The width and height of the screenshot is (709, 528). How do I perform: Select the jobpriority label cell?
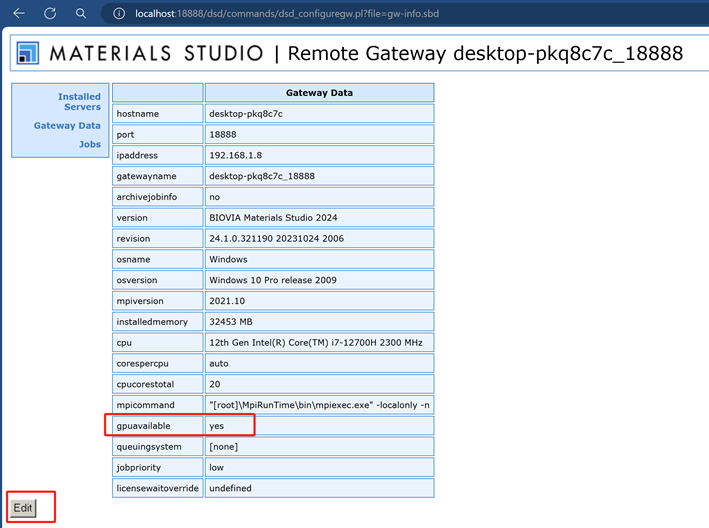tap(157, 467)
